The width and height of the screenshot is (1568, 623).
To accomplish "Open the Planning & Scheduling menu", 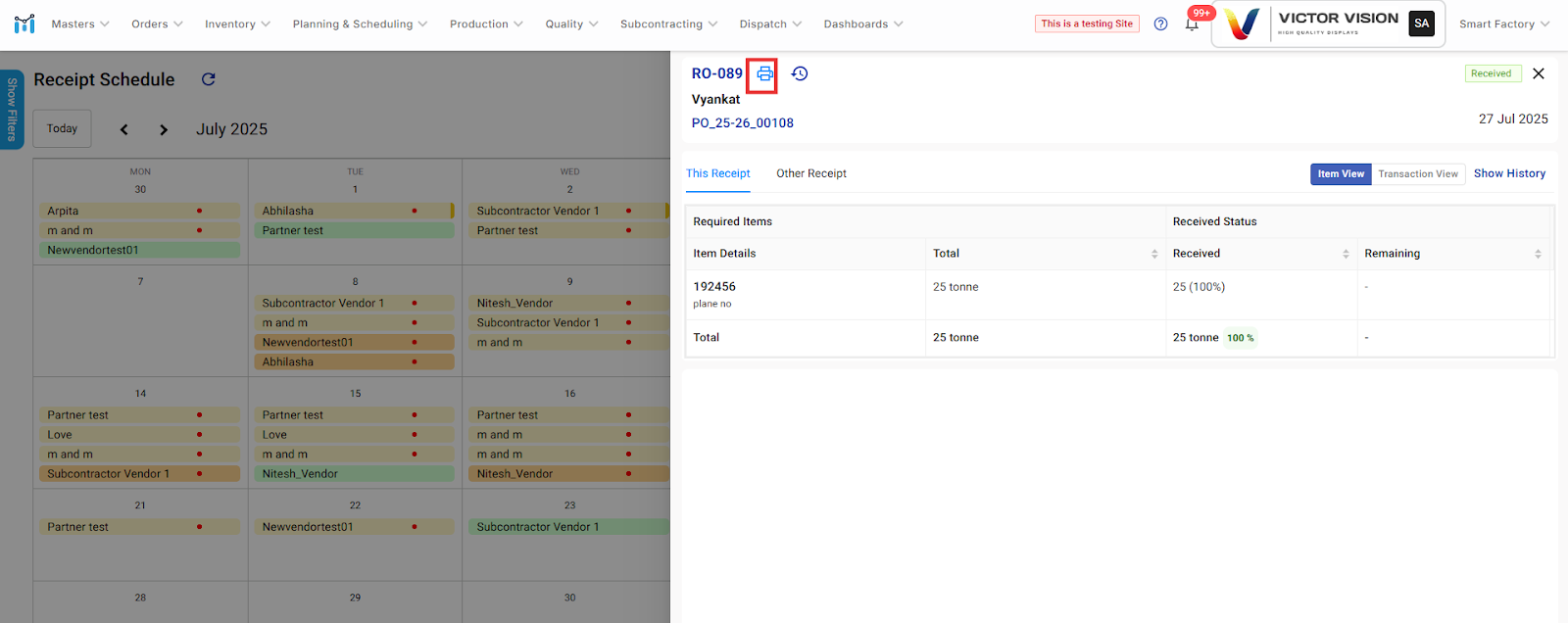I will point(360,24).
